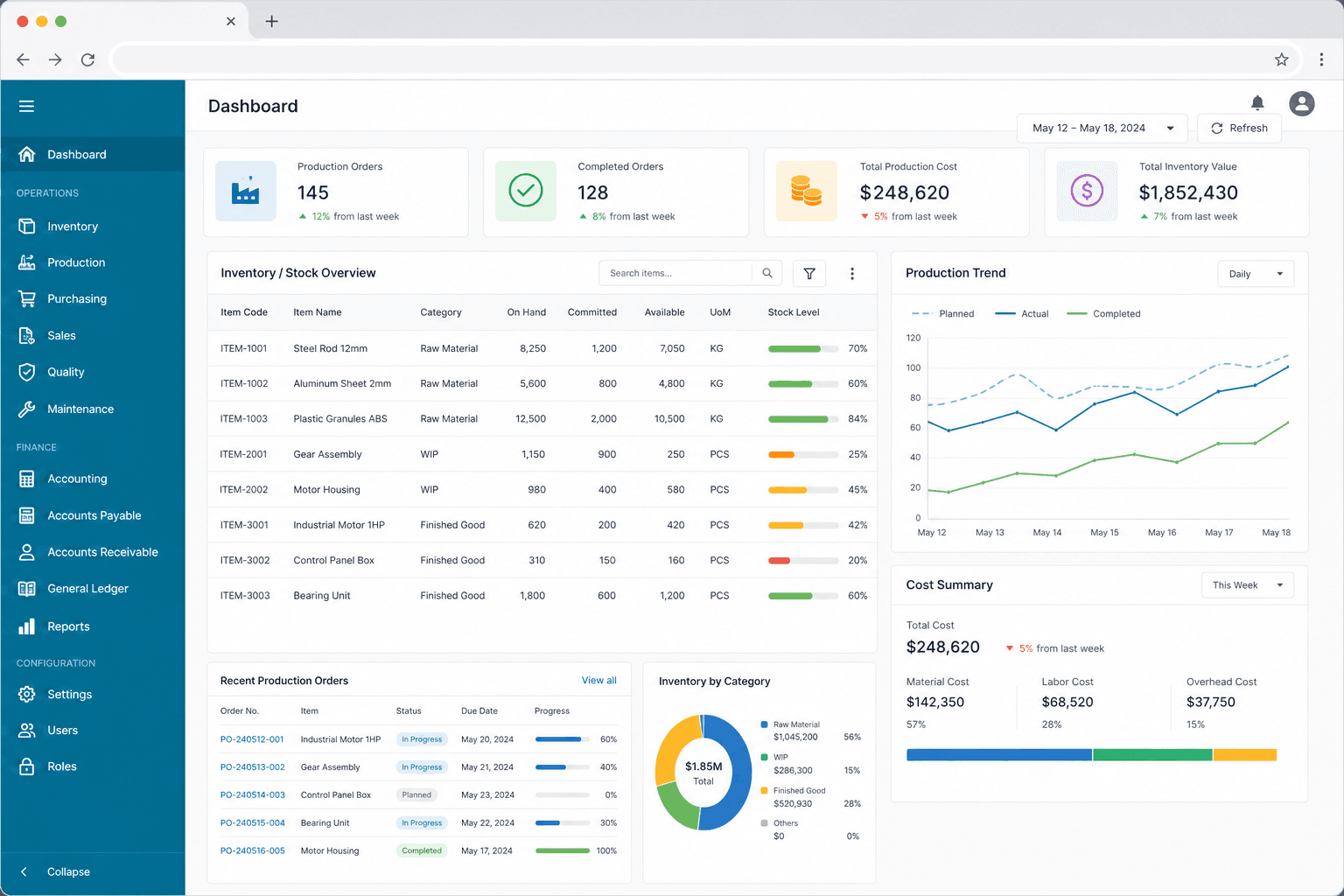
Task: Click the Quality shield icon in sidebar
Action: click(x=27, y=372)
